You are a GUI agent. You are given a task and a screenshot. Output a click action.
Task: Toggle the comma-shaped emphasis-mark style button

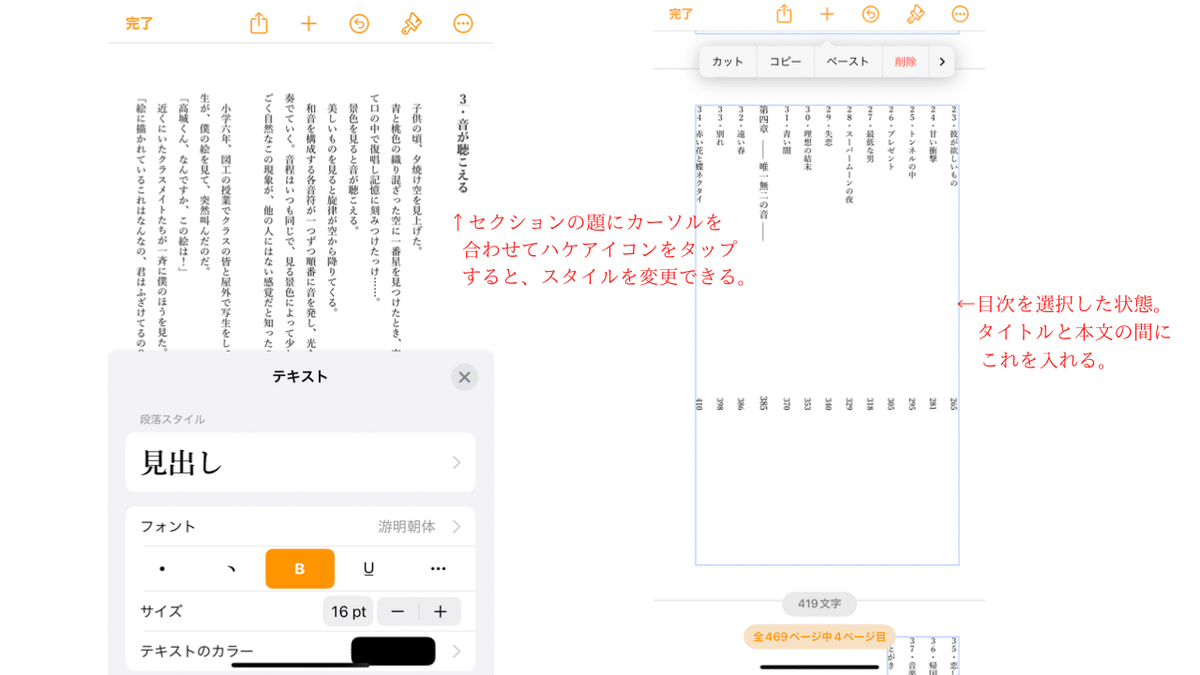point(231,569)
